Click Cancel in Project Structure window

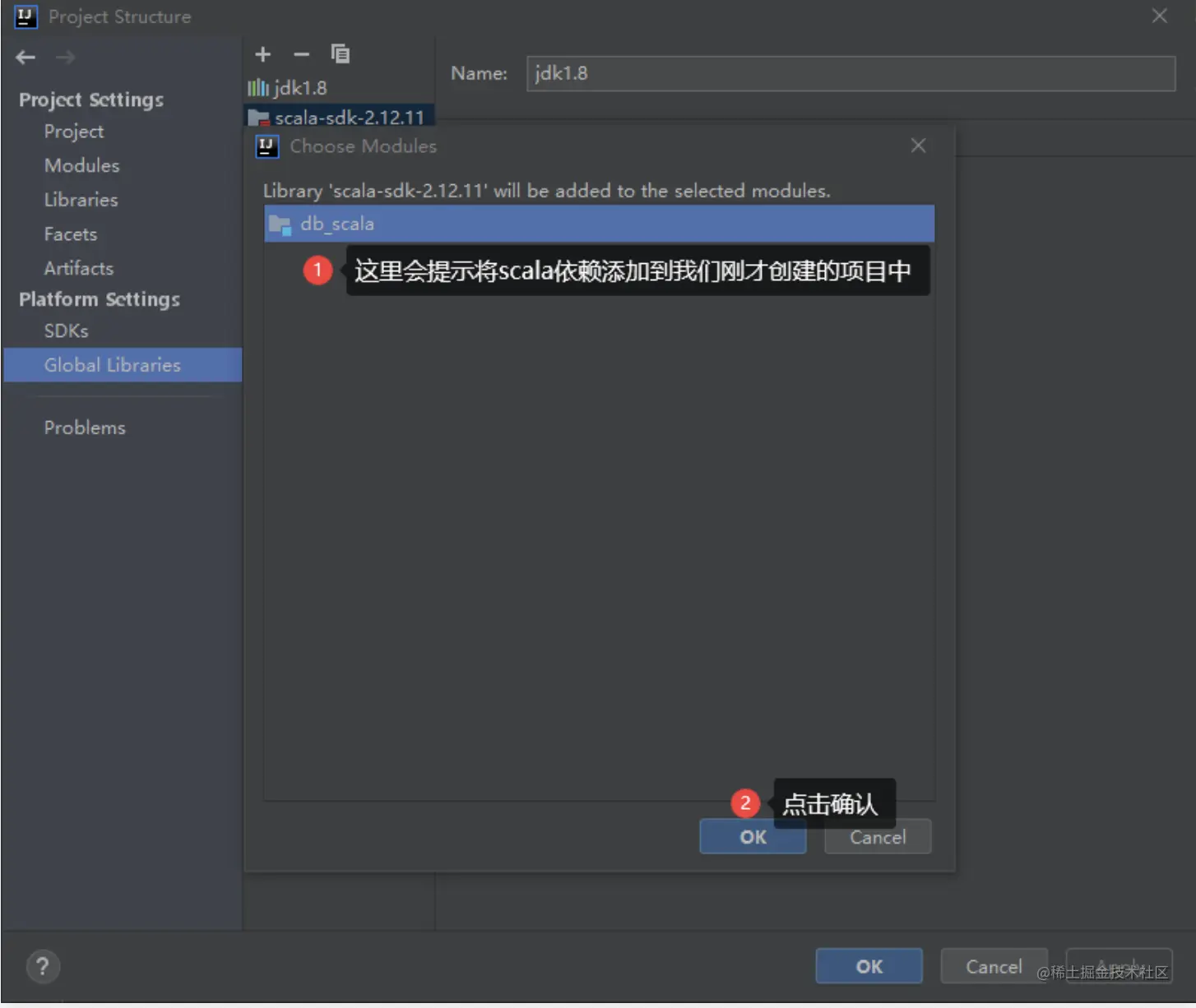[x=994, y=966]
